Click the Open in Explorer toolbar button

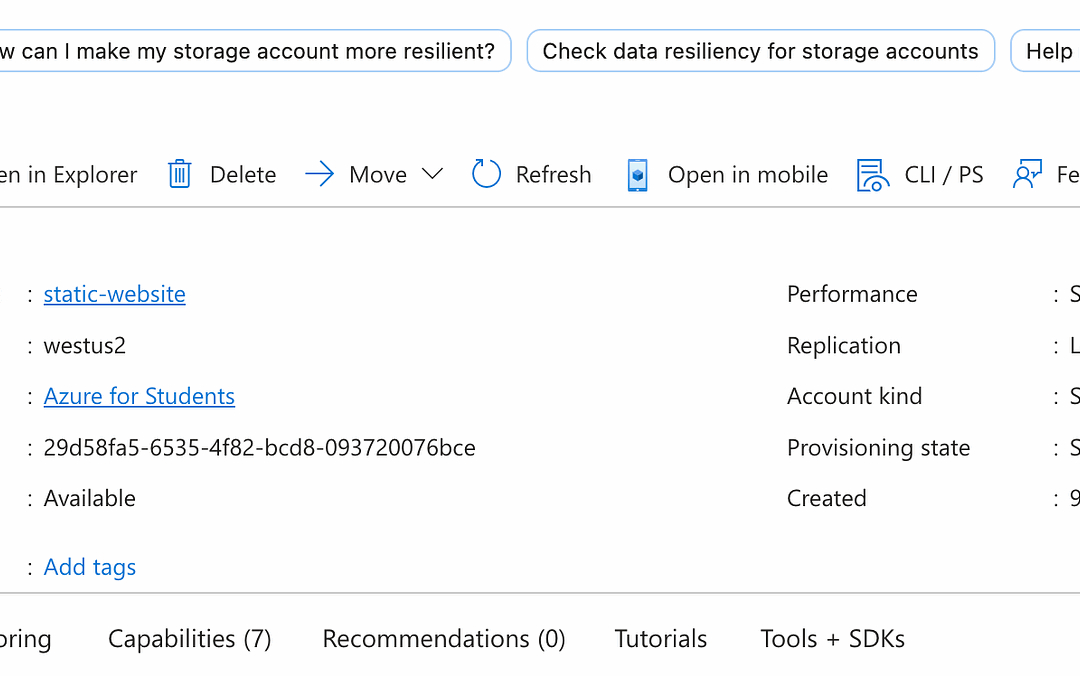point(68,175)
